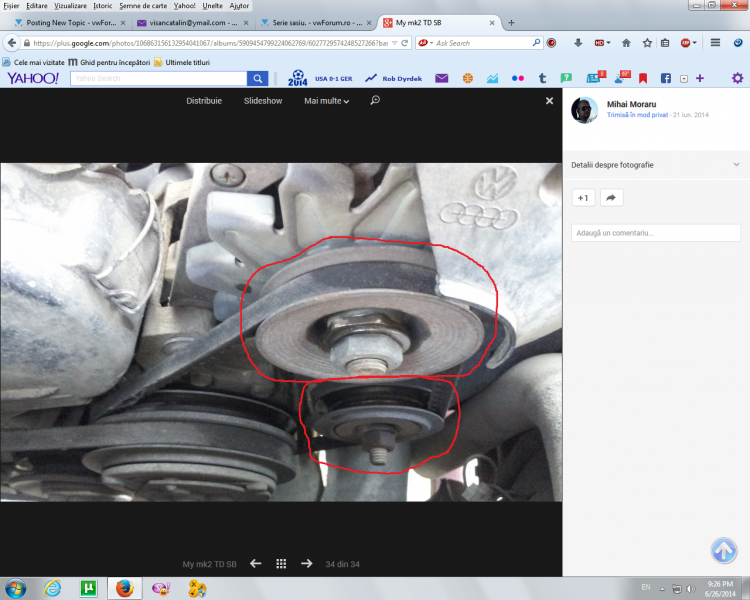Open Yahoo toolbar settings gear
This screenshot has width=750, height=600.
(x=737, y=78)
